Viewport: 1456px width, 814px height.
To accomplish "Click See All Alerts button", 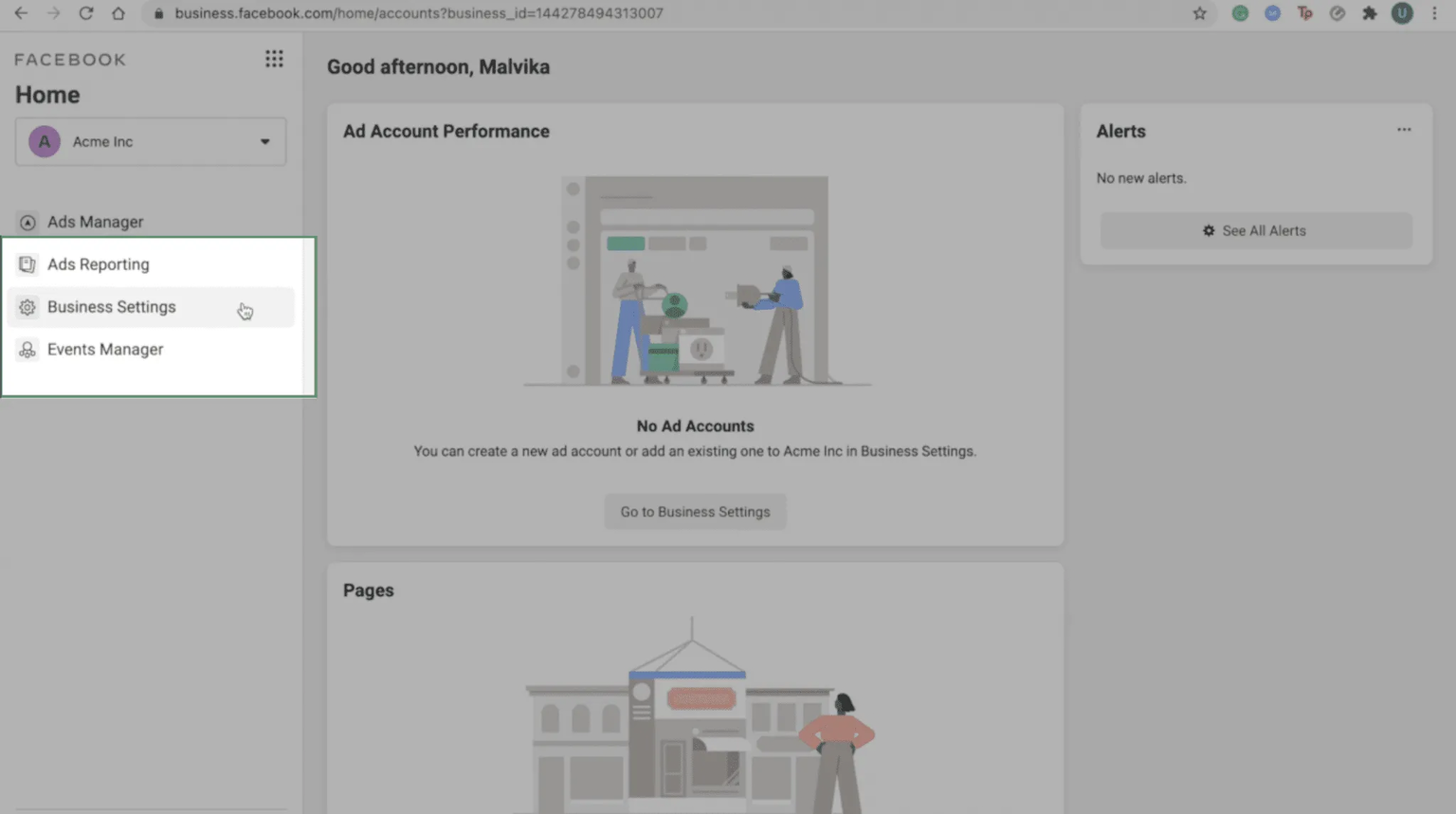I will [1256, 230].
